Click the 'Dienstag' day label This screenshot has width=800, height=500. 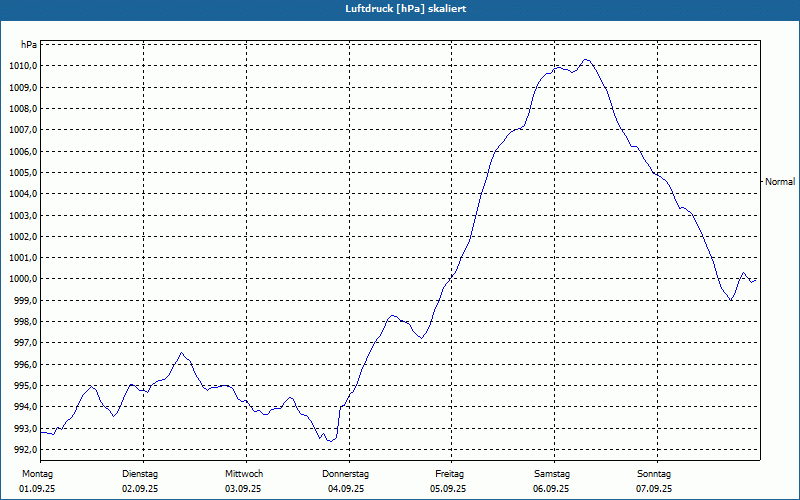coord(140,474)
